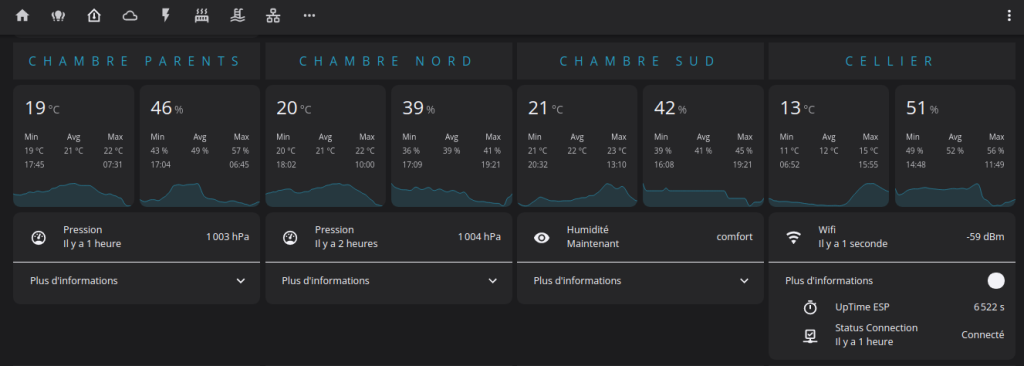
Task: Toggle the Cellier Plus d'informations switch
Action: pos(995,281)
